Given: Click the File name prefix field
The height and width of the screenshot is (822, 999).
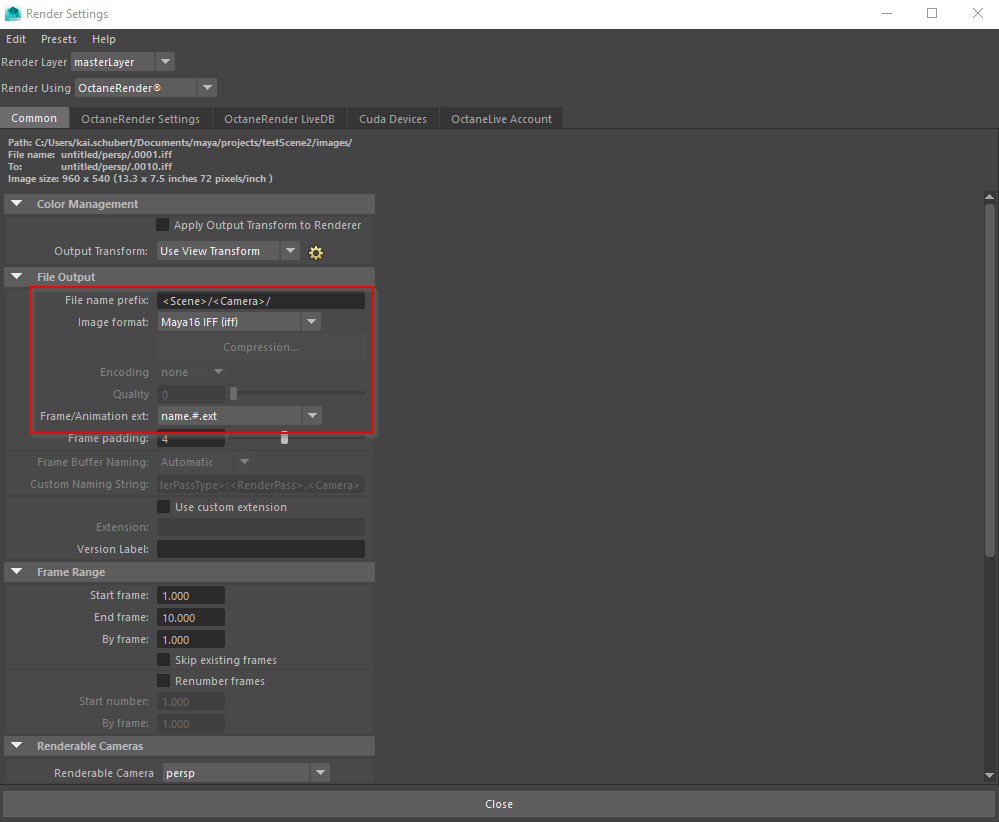Looking at the screenshot, I should click(x=261, y=301).
